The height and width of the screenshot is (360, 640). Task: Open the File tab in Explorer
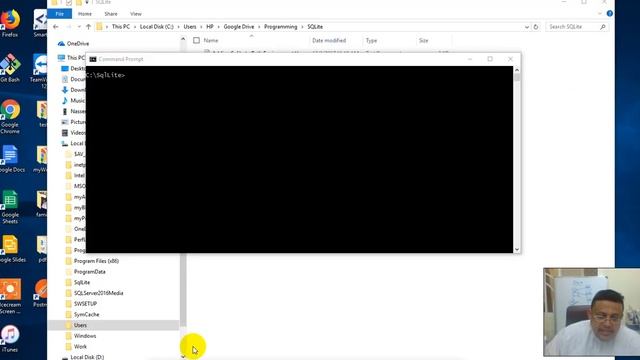point(60,14)
